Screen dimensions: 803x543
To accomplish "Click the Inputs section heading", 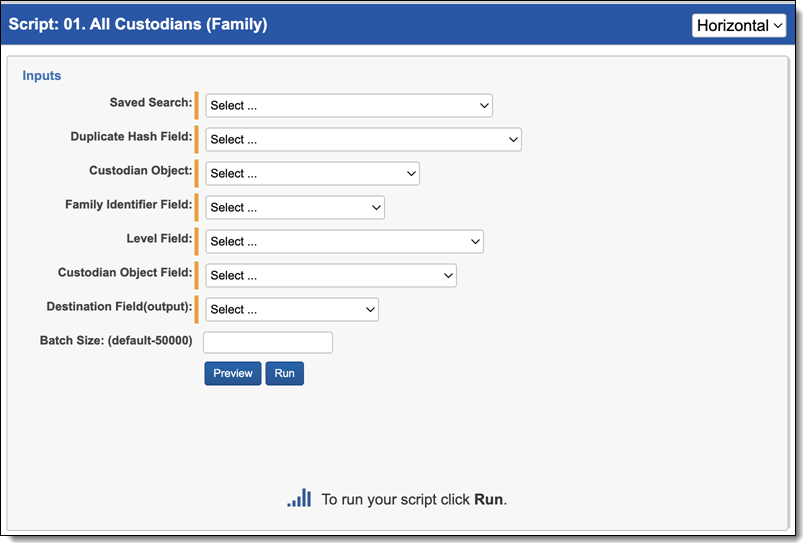I will pyautogui.click(x=42, y=76).
